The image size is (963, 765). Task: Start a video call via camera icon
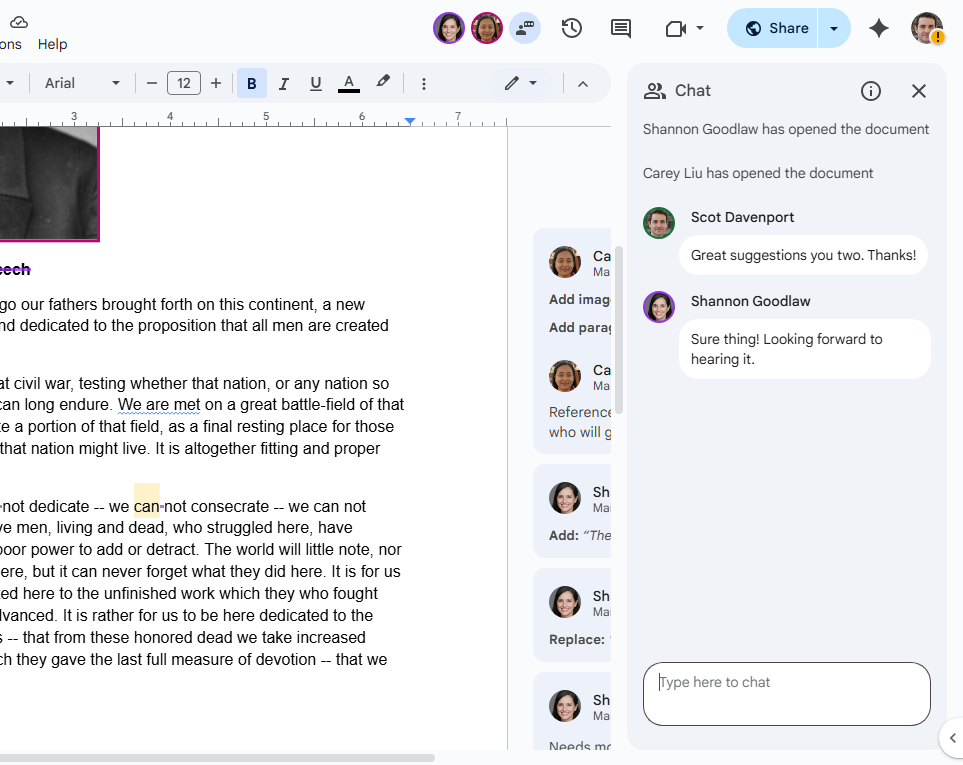coord(674,29)
